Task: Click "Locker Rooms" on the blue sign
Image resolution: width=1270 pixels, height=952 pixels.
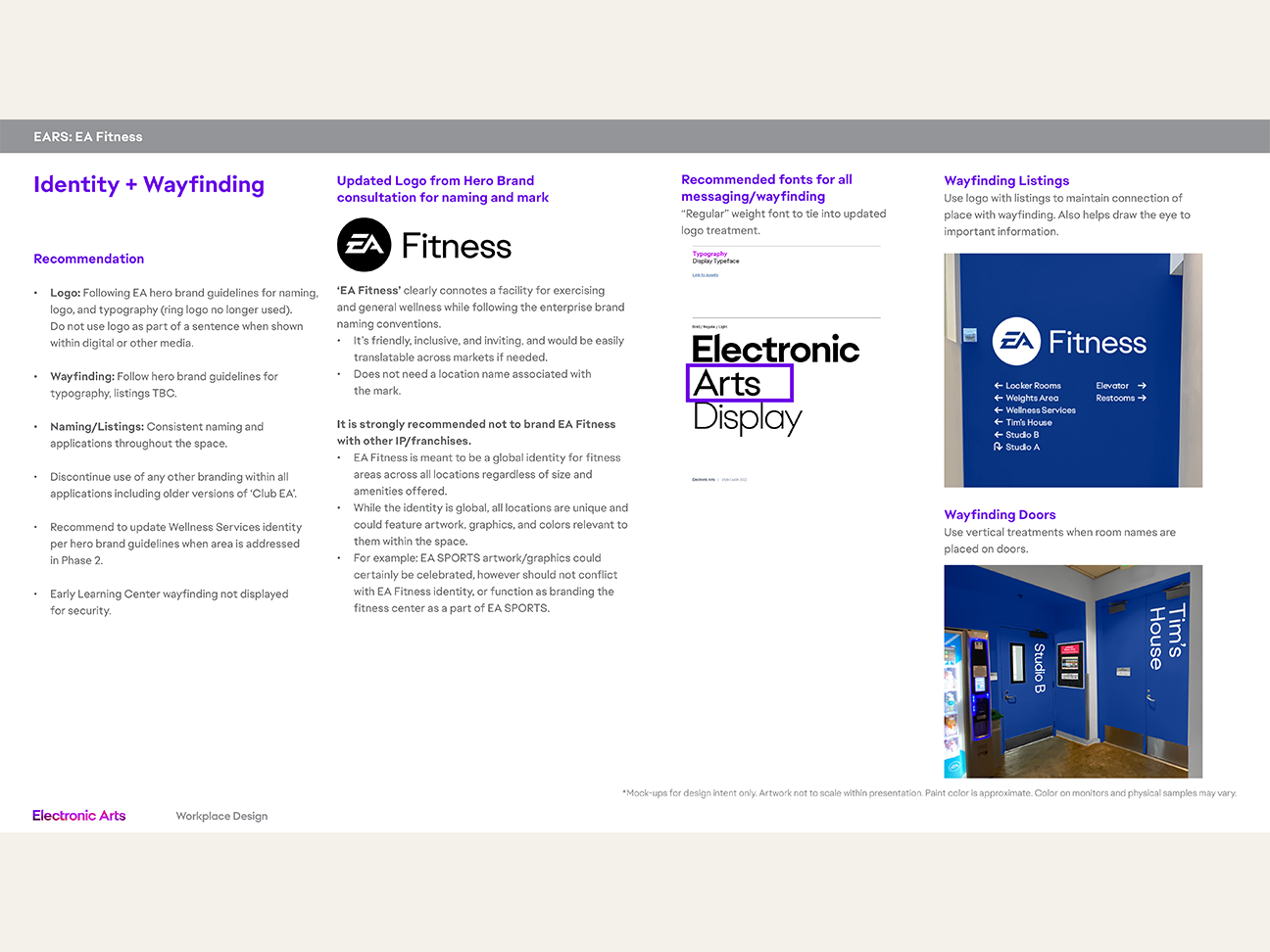Action: [1034, 386]
